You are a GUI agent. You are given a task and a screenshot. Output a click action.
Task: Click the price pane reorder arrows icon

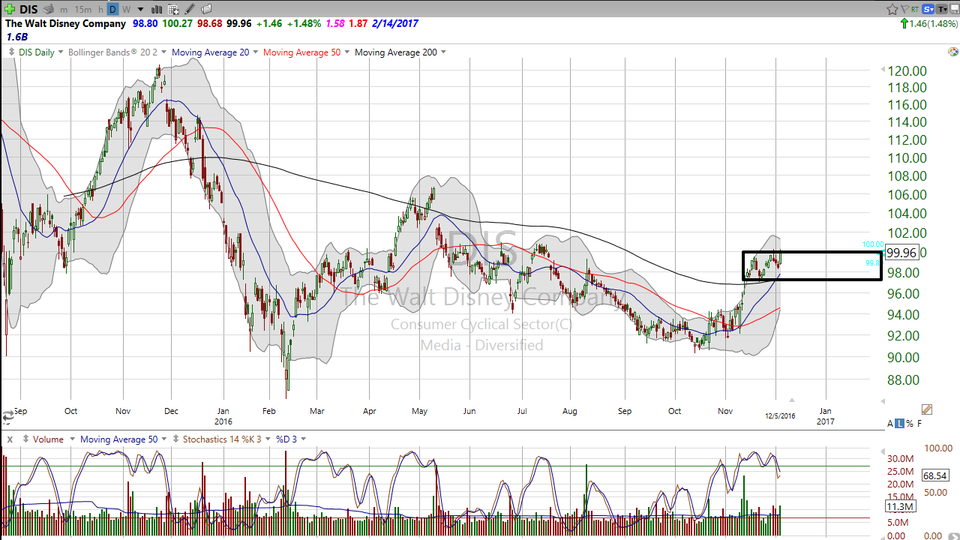point(11,53)
